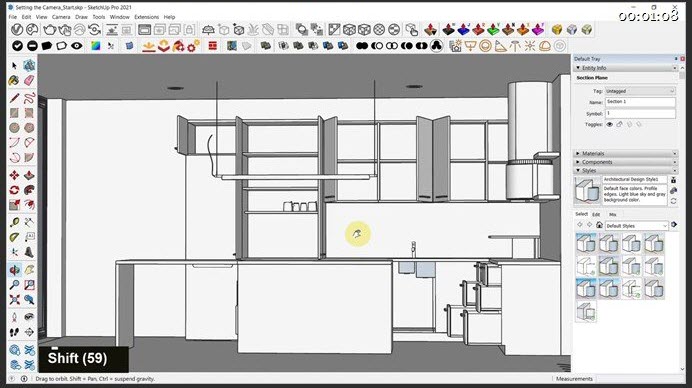Click the green axis plane arrow icon
The height and width of the screenshot is (388, 692).
click(493, 30)
